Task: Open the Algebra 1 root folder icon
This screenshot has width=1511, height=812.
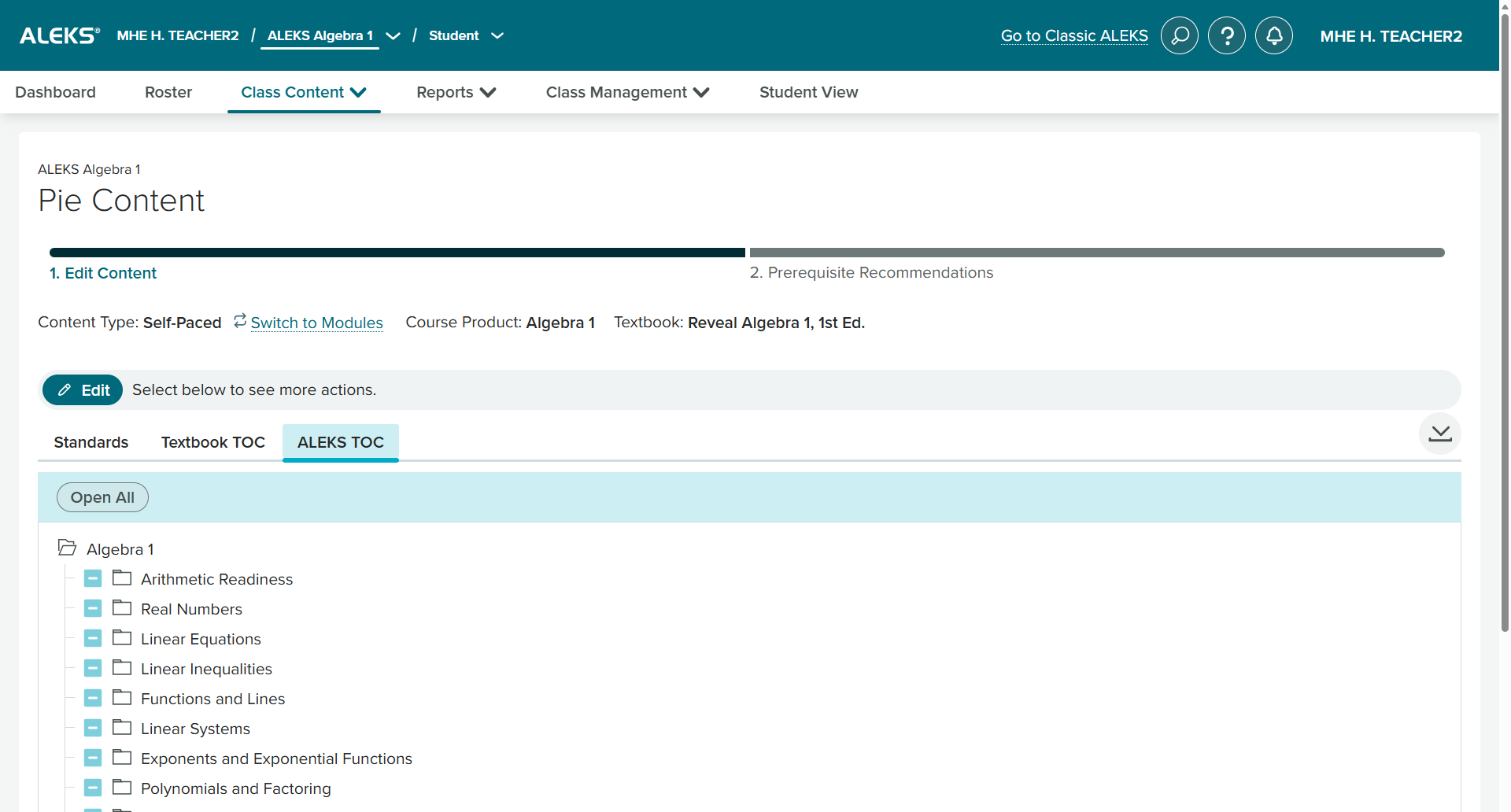Action: coord(68,548)
